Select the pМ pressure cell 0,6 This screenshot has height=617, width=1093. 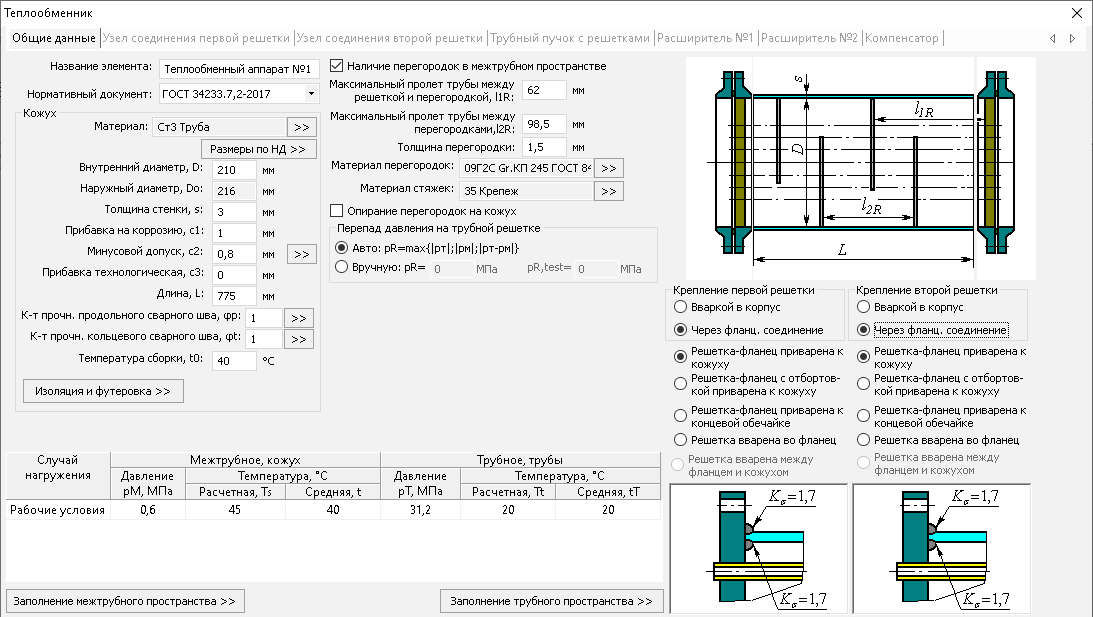point(148,510)
